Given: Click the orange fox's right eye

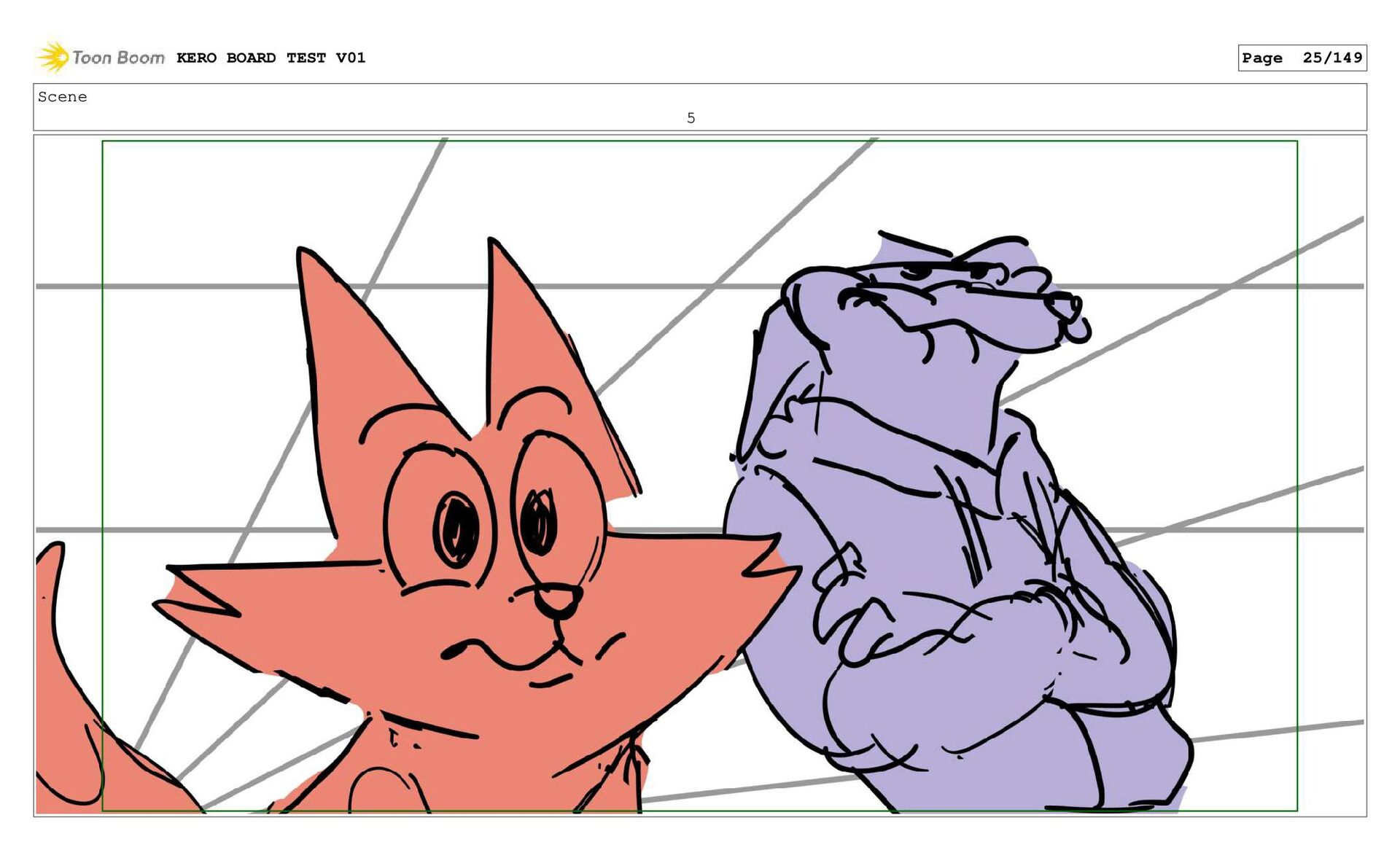Looking at the screenshot, I should 538,521.
